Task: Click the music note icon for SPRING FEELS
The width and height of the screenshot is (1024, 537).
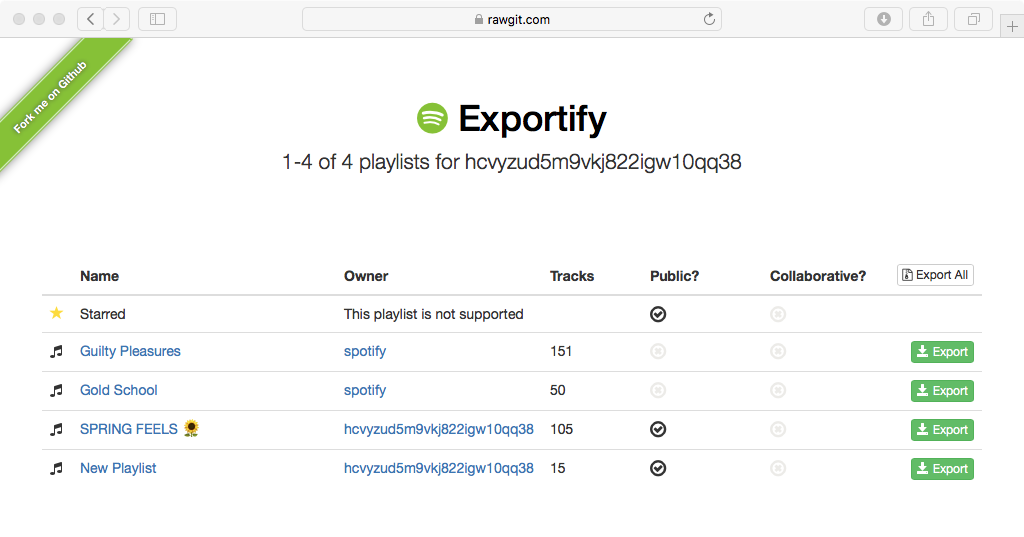Action: 57,429
